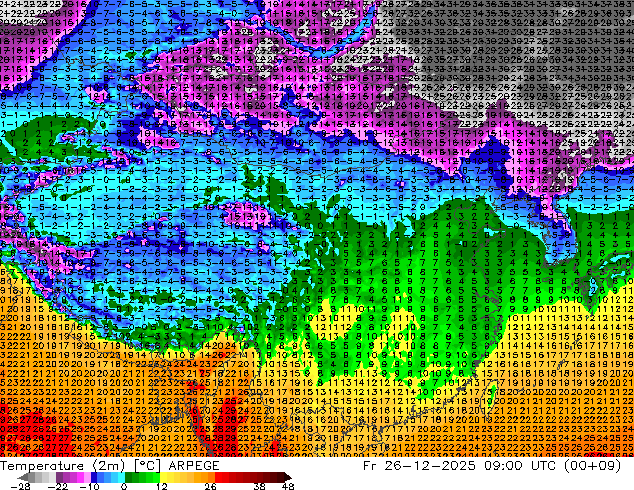Click the '38' legend value
The height and width of the screenshot is (490, 634).
(x=260, y=486)
